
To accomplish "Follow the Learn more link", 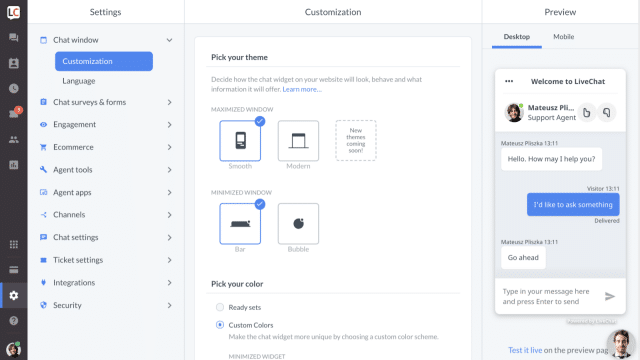I will point(302,89).
